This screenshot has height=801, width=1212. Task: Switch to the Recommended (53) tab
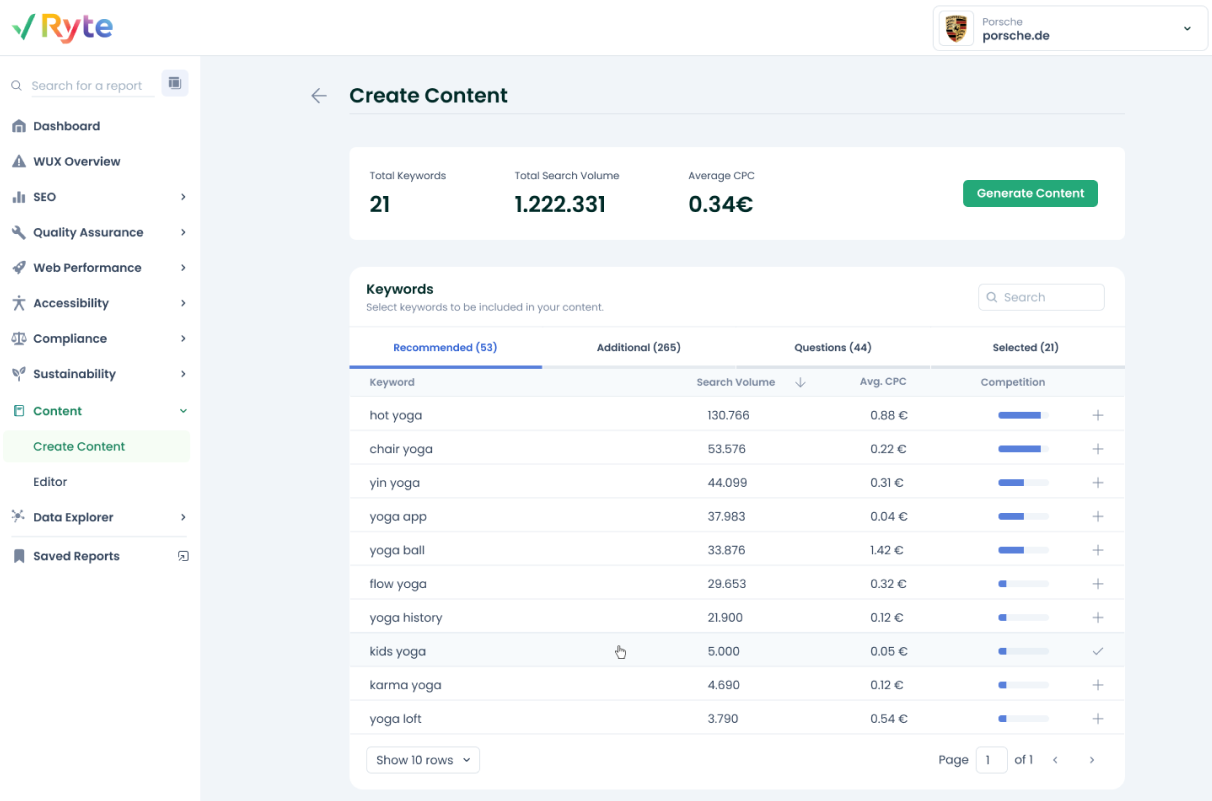(x=445, y=348)
